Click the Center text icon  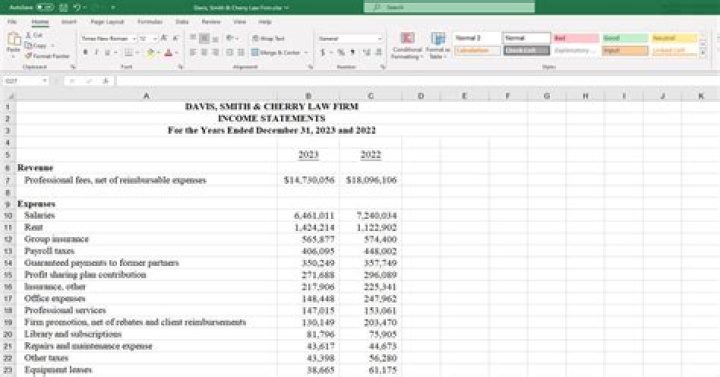coord(204,52)
